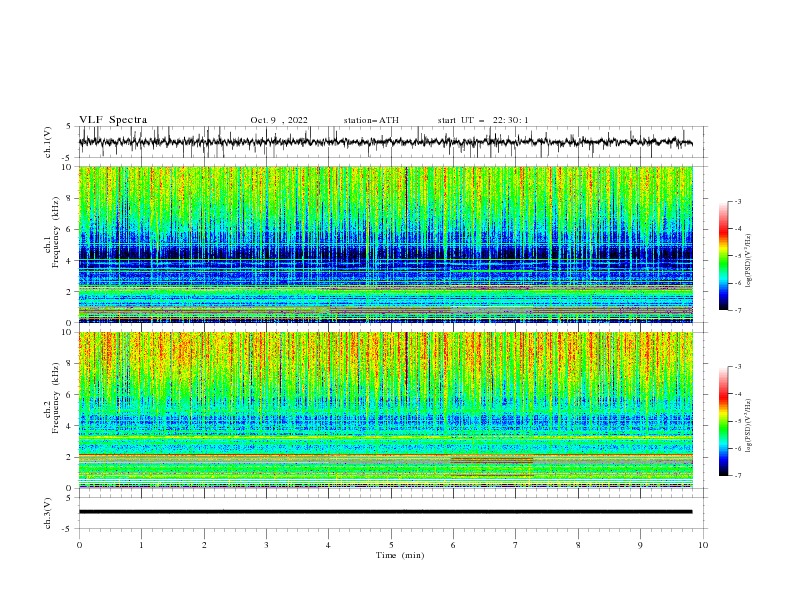The width and height of the screenshot is (792, 612).
Task: Click the "-3" label on ch.2 color bar
Action: pos(738,367)
